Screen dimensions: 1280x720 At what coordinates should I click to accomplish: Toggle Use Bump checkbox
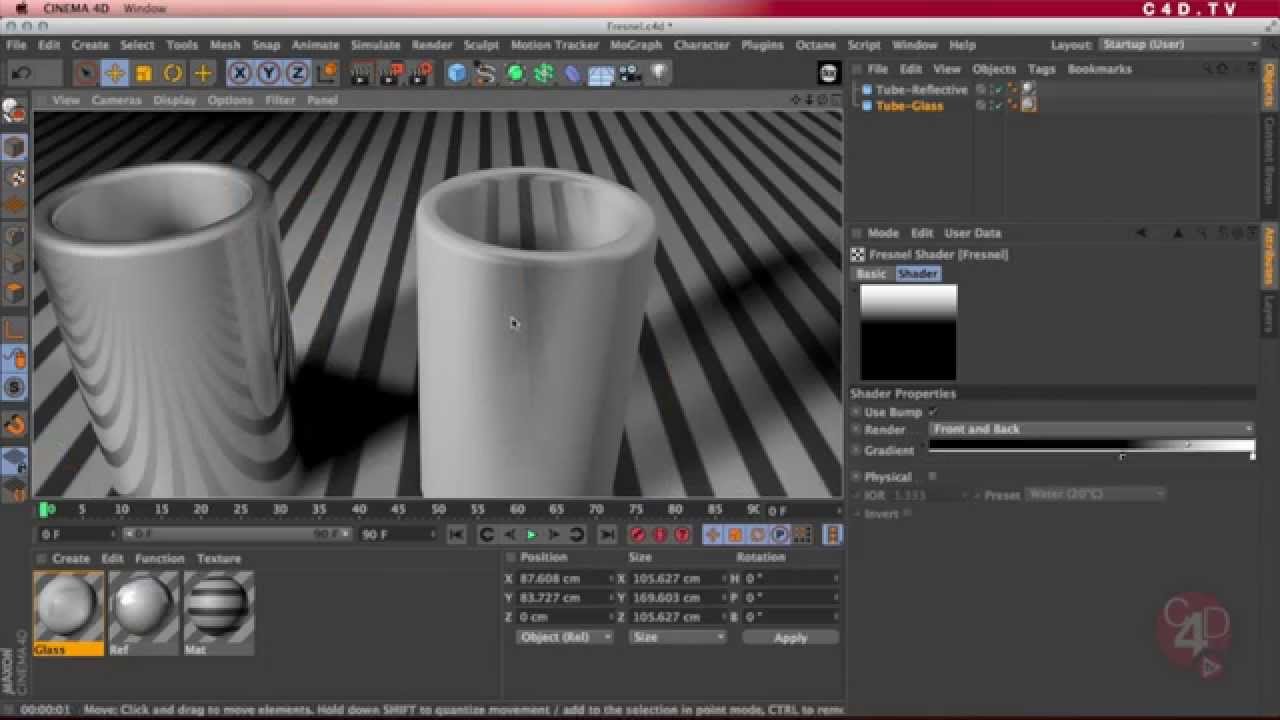click(932, 412)
